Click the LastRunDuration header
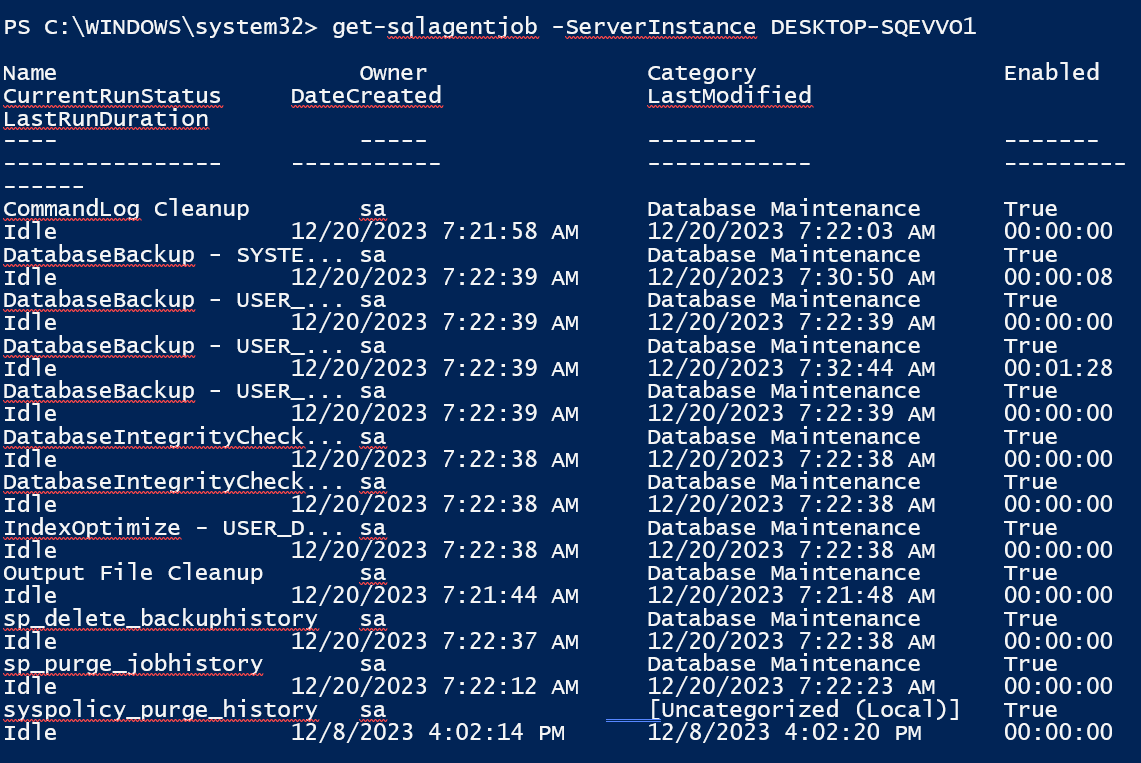Screen dimensions: 1141x763 click(106, 119)
